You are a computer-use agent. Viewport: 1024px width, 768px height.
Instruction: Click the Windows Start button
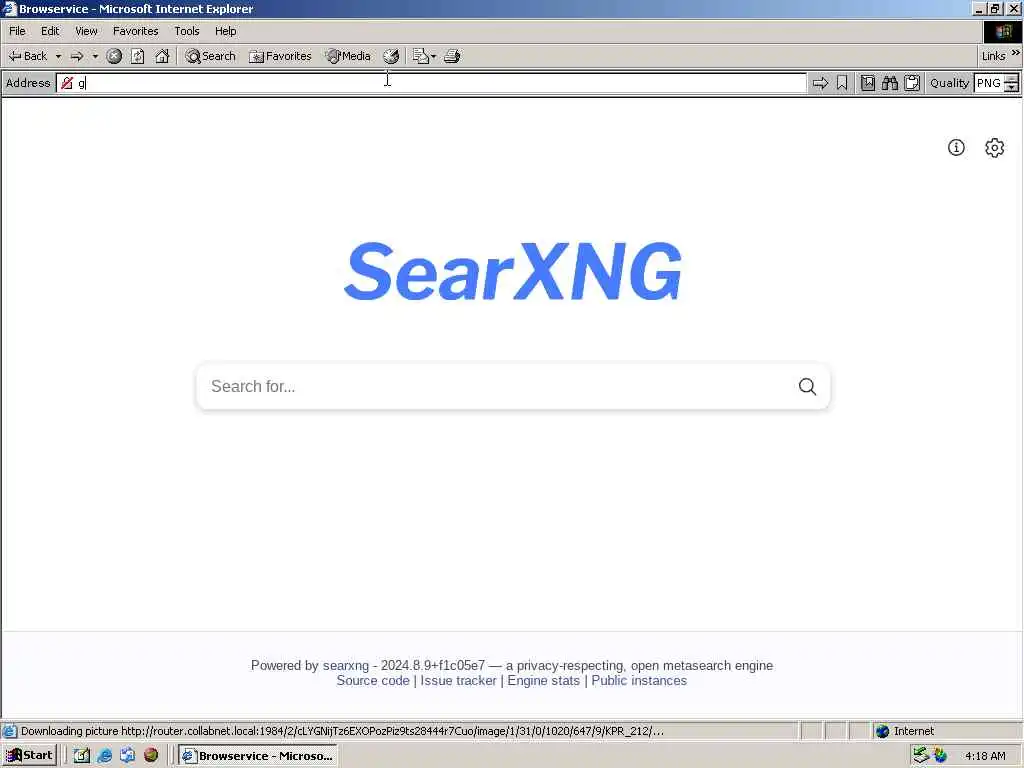pos(29,756)
